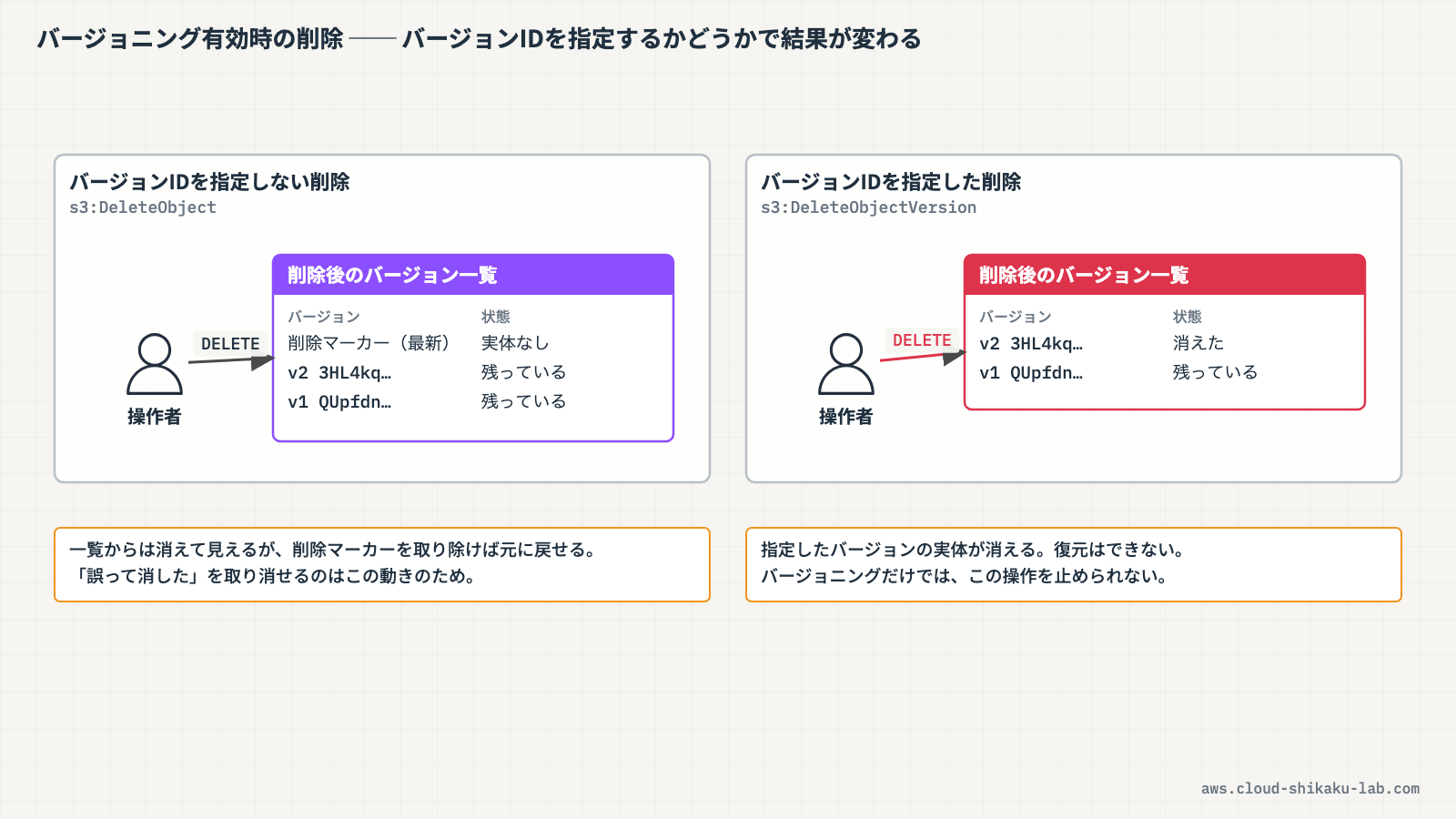Screen dimensions: 1456x819
Task: Click 操作者 label in right panel
Action: pos(846,417)
